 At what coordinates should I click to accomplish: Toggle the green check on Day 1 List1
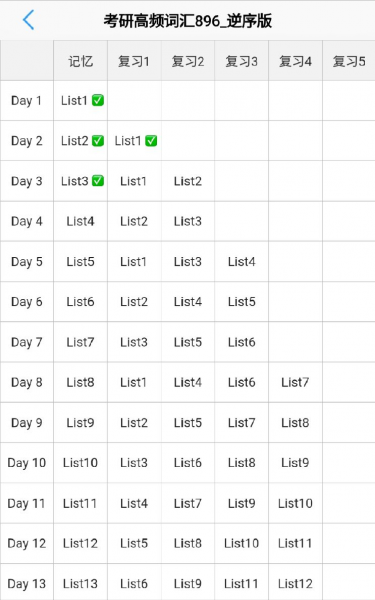(x=98, y=100)
